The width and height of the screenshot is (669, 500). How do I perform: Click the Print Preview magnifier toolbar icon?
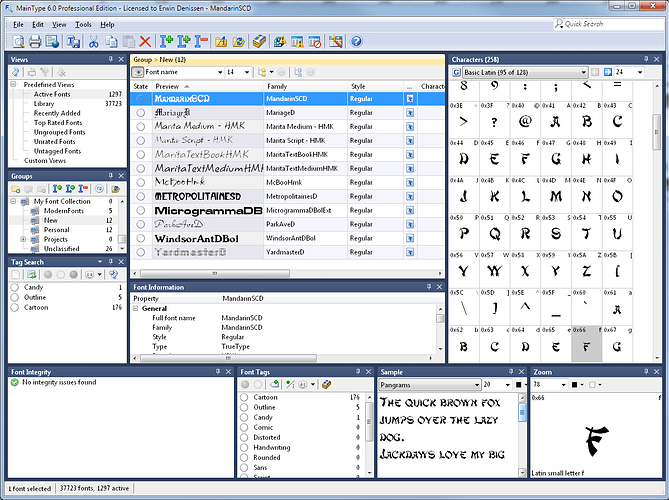tap(18, 41)
